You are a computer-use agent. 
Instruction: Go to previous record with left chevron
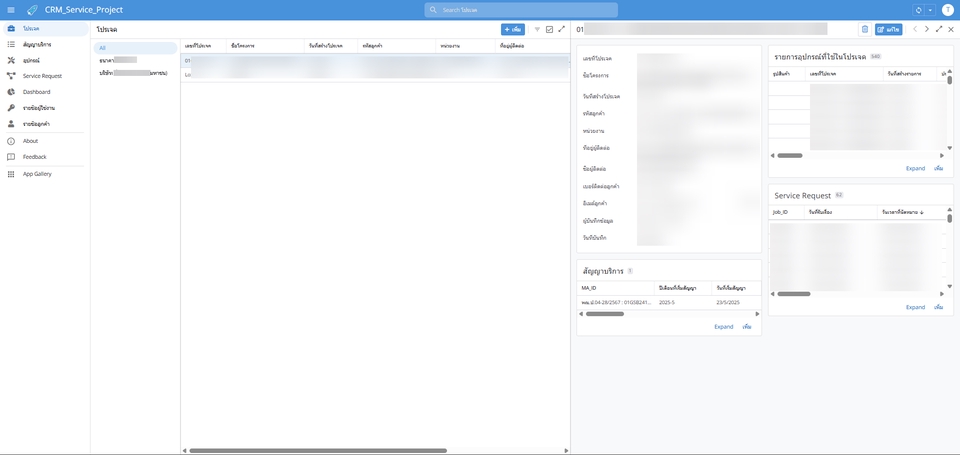coord(915,29)
